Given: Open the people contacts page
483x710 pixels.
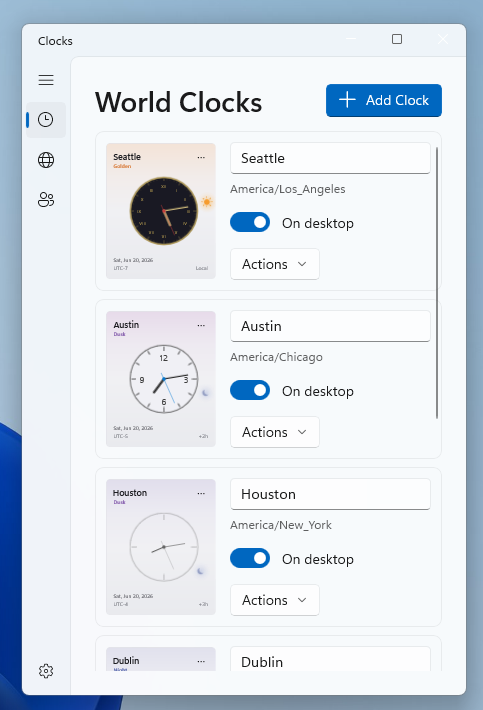Looking at the screenshot, I should (x=46, y=199).
